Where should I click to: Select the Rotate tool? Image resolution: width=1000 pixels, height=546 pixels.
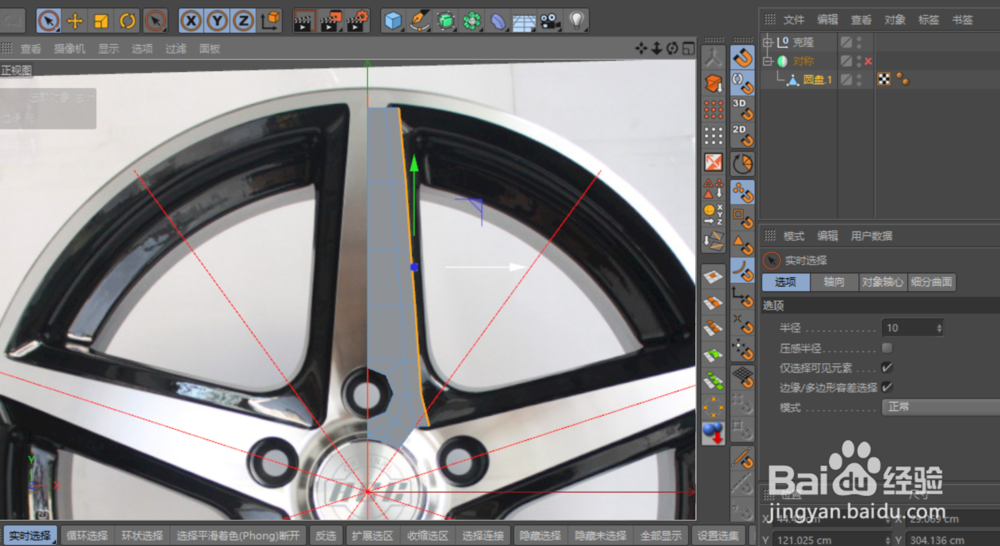[128, 21]
